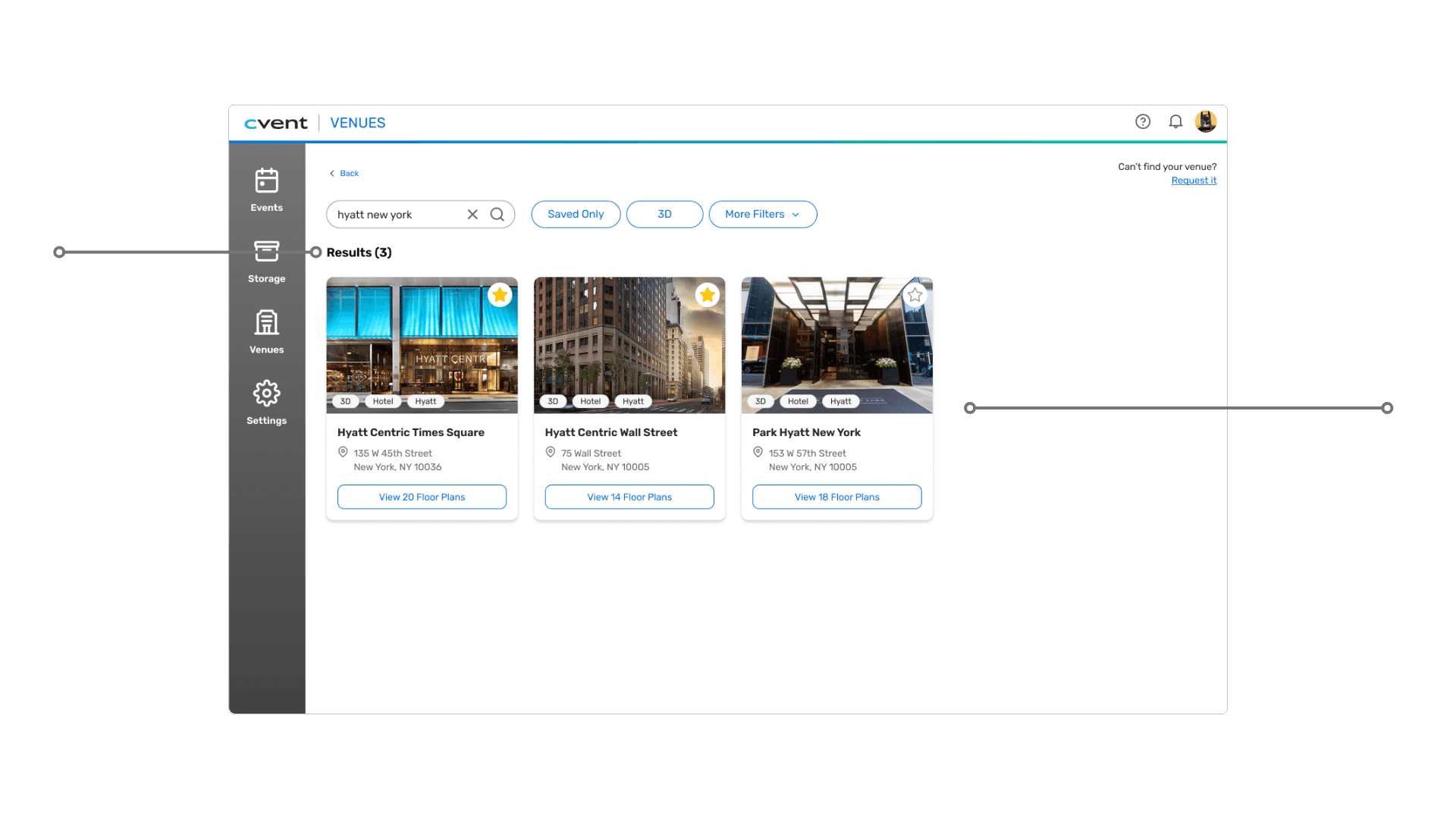
Task: Click the magnifier search icon
Action: pyautogui.click(x=497, y=215)
